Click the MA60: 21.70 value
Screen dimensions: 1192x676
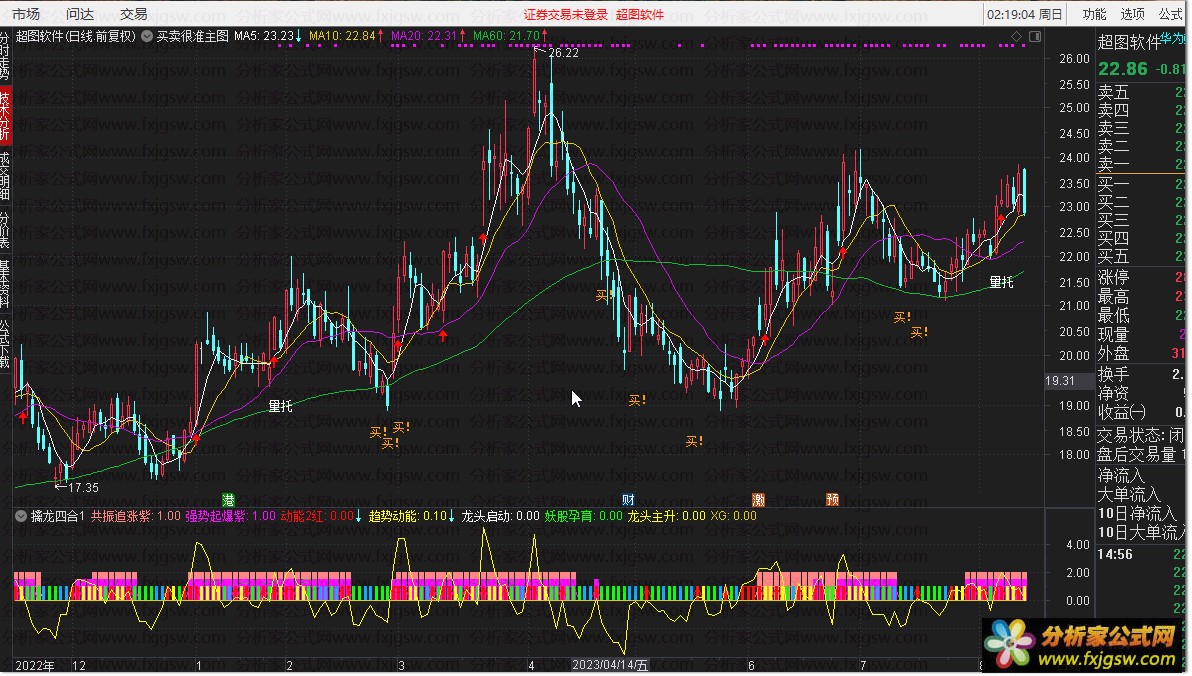point(510,36)
